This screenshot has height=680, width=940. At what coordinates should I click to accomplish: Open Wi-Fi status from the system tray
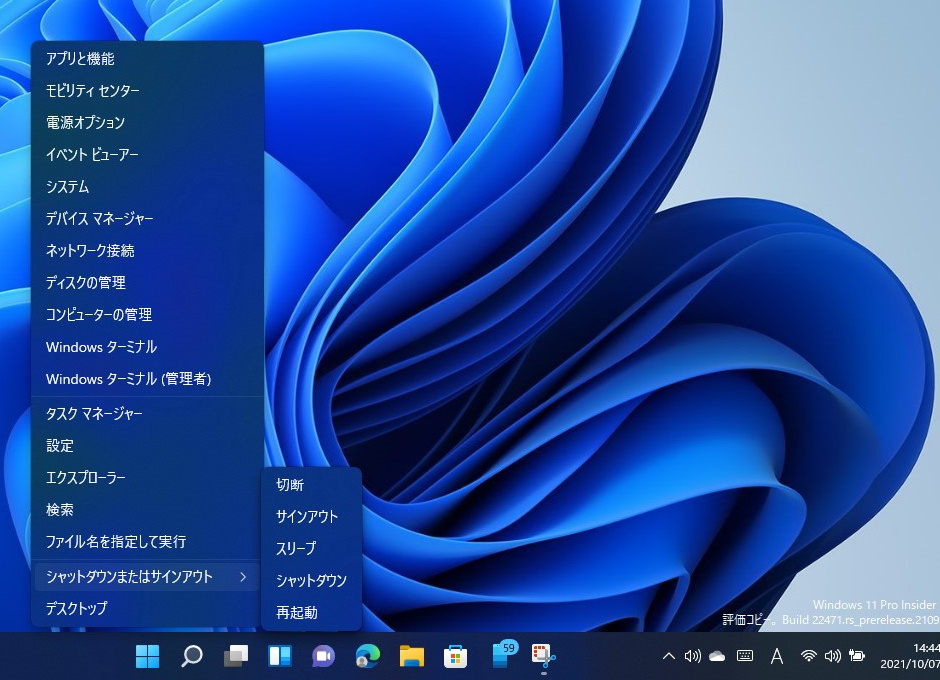click(810, 656)
